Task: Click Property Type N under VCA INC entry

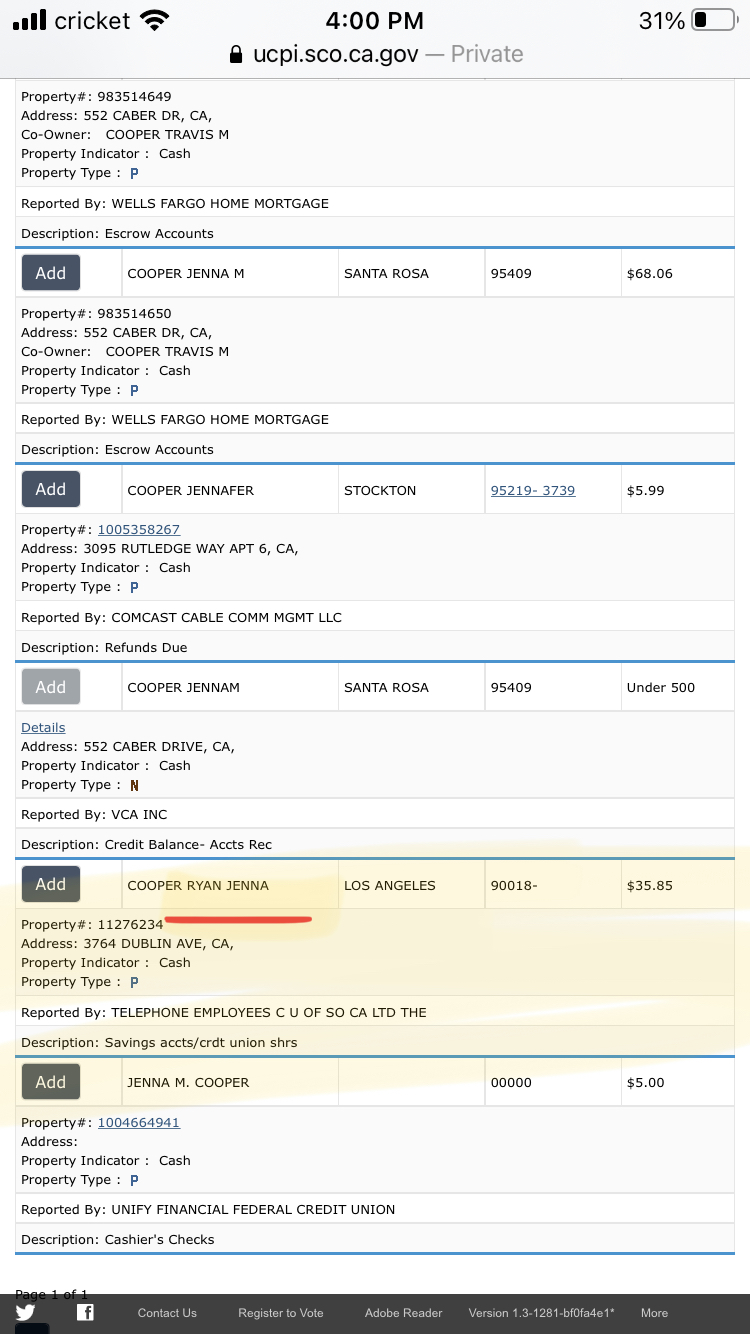Action: click(x=134, y=785)
